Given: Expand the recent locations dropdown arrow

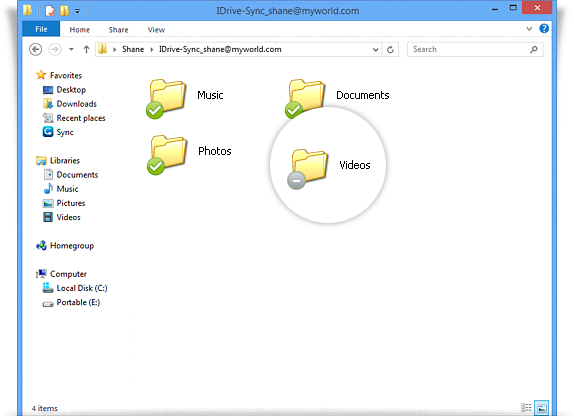Looking at the screenshot, I should click(71, 49).
